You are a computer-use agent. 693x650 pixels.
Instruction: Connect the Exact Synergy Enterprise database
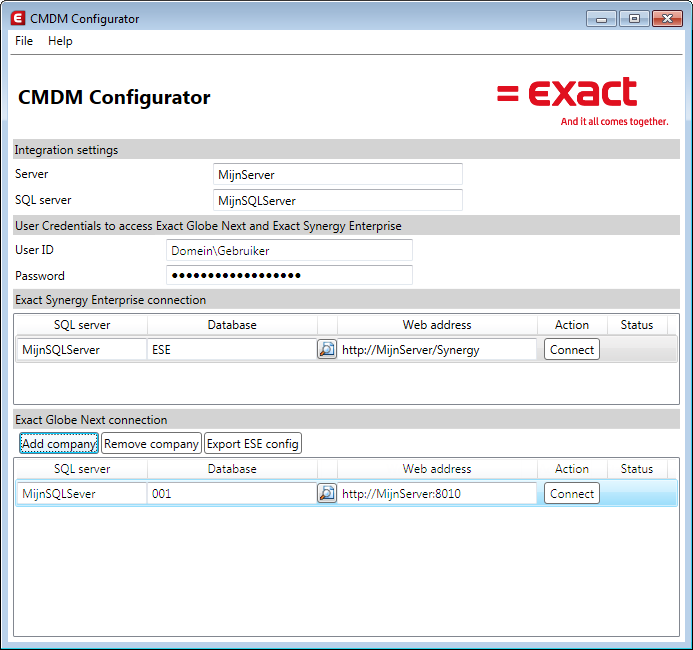pyautogui.click(x=572, y=350)
